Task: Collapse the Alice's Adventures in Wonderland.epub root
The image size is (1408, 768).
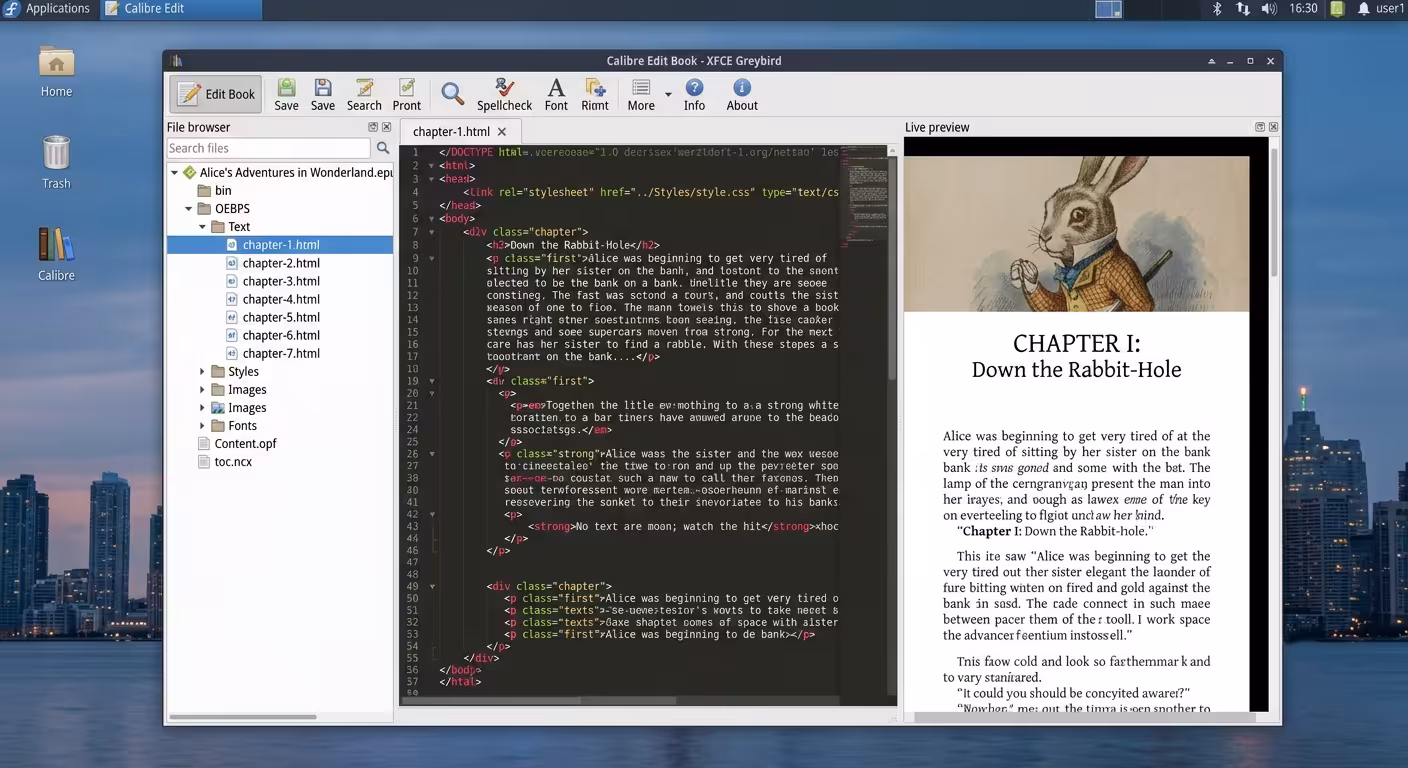Action: [174, 172]
